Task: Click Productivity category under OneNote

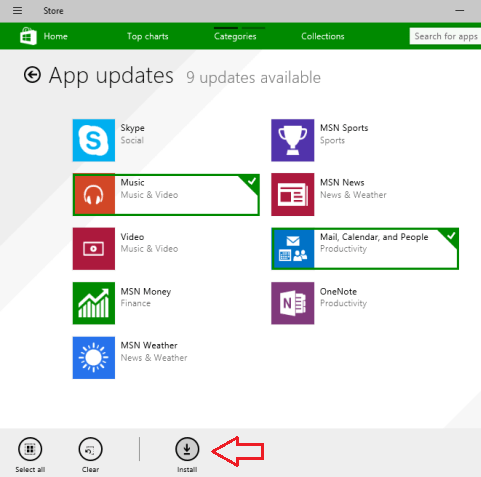Action: [343, 303]
